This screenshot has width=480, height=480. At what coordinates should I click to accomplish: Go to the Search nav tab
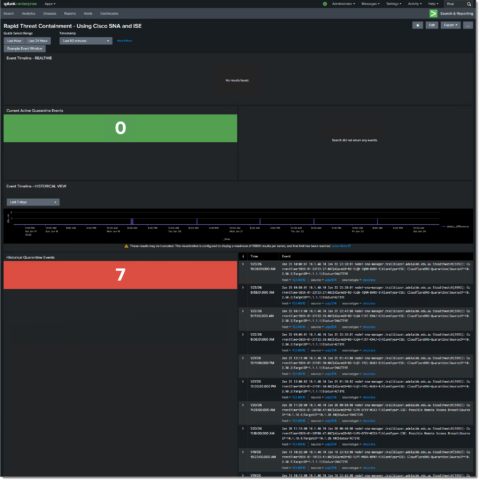[9, 14]
